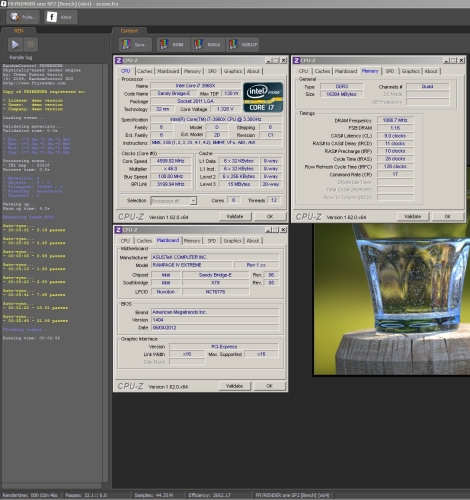Open About tab in the motherboard CPU-Z window
Image resolution: width=470 pixels, height=500 pixels.
click(253, 241)
